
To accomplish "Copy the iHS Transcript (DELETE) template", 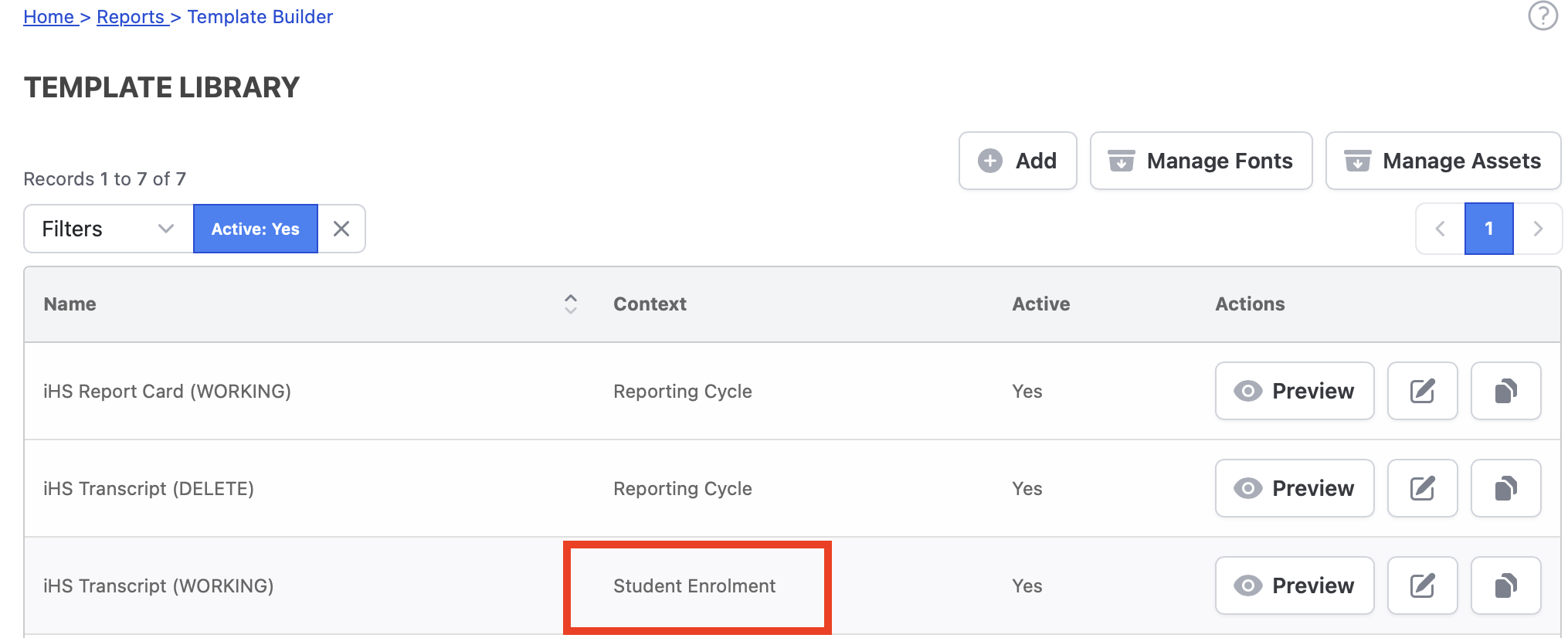I will (1505, 488).
